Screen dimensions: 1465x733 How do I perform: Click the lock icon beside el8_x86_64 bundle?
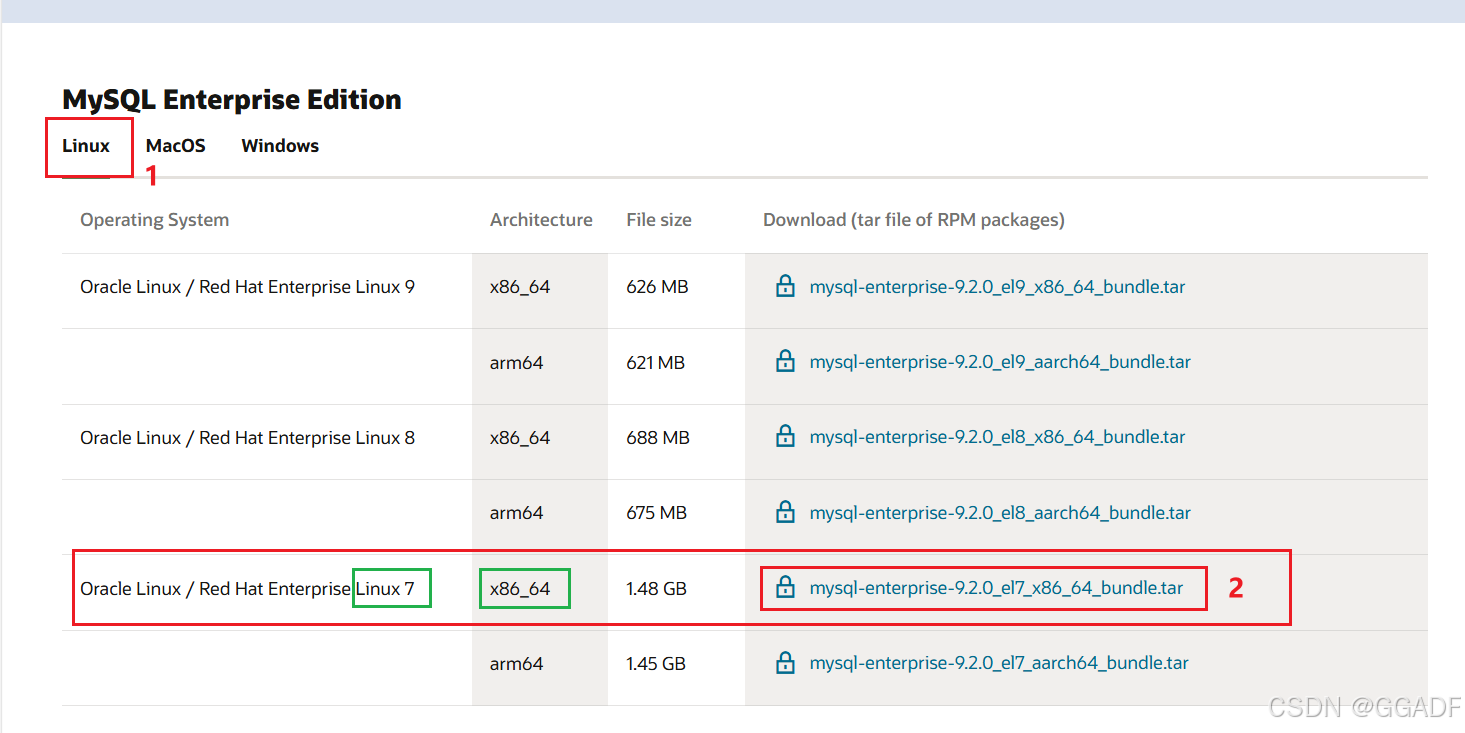pos(786,436)
